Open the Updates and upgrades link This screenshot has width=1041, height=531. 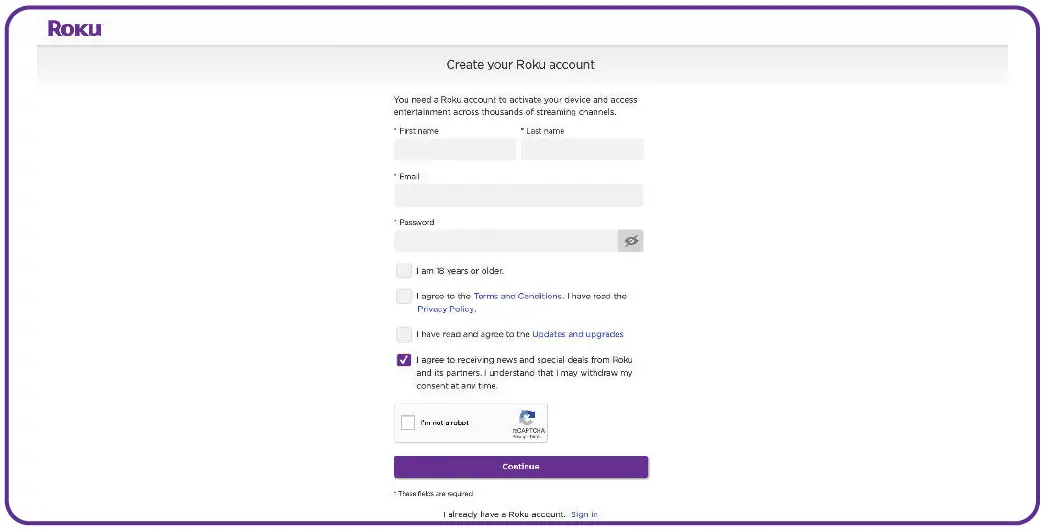point(578,334)
